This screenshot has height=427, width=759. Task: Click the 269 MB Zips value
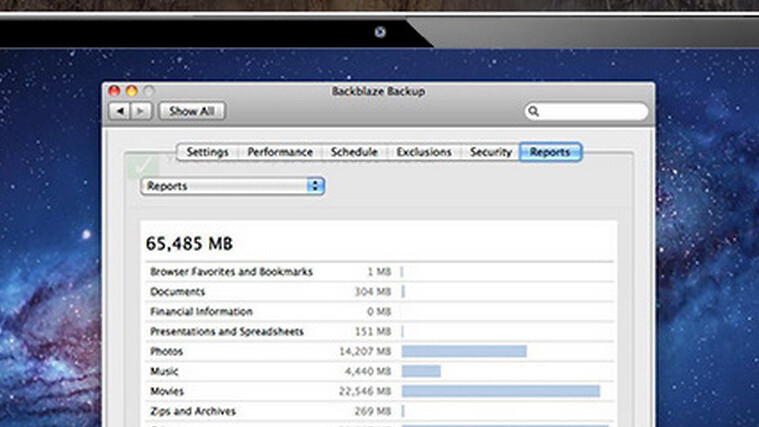point(373,411)
